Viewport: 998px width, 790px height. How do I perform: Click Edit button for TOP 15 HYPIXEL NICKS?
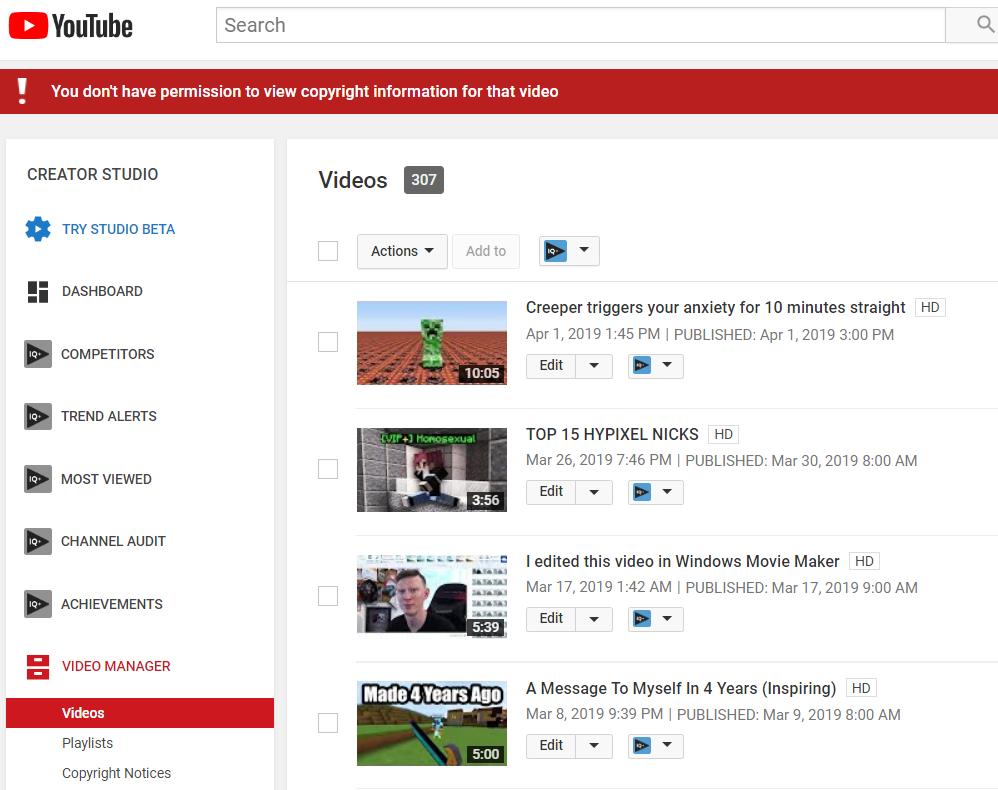click(551, 492)
